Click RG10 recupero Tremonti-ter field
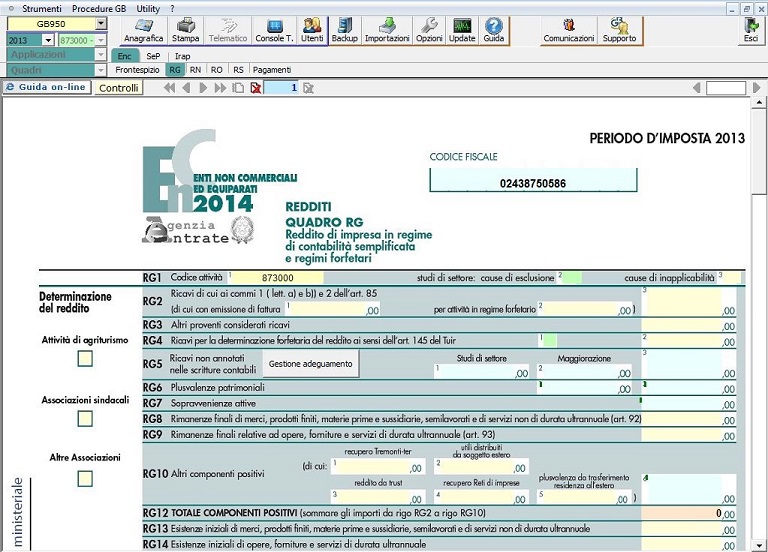The width and height of the screenshot is (768, 552). 378,466
